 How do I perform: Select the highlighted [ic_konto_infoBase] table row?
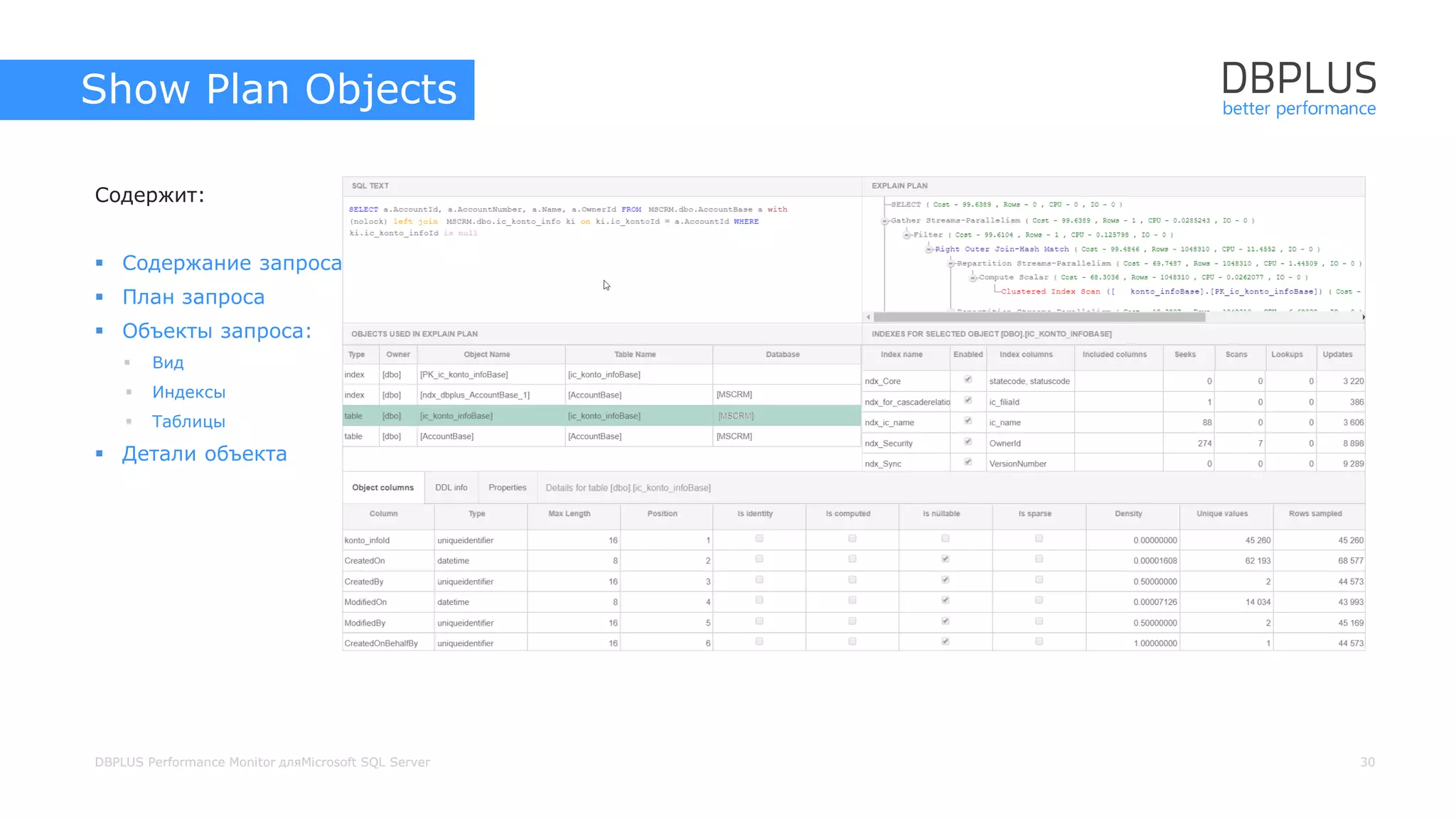tap(601, 416)
